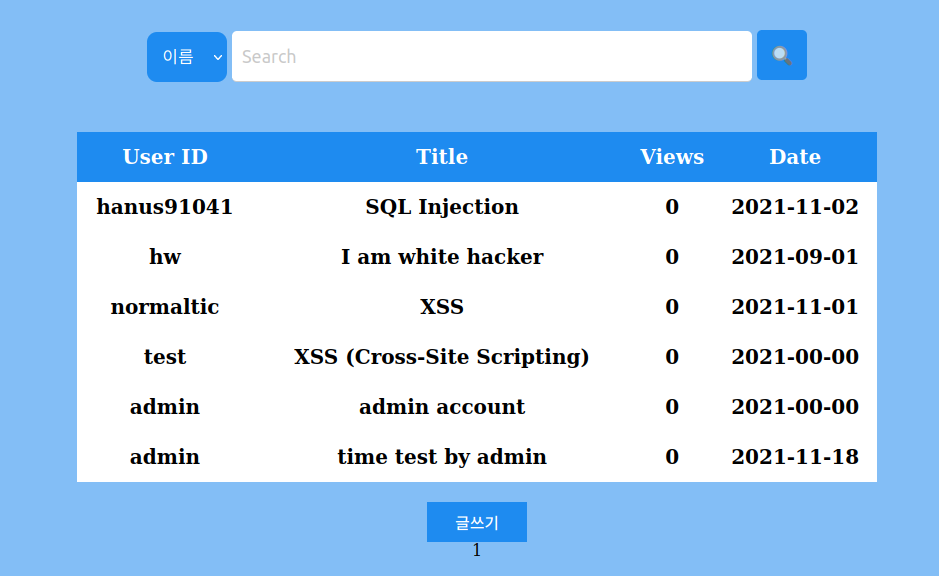Select admin in the admin account row

tap(165, 407)
